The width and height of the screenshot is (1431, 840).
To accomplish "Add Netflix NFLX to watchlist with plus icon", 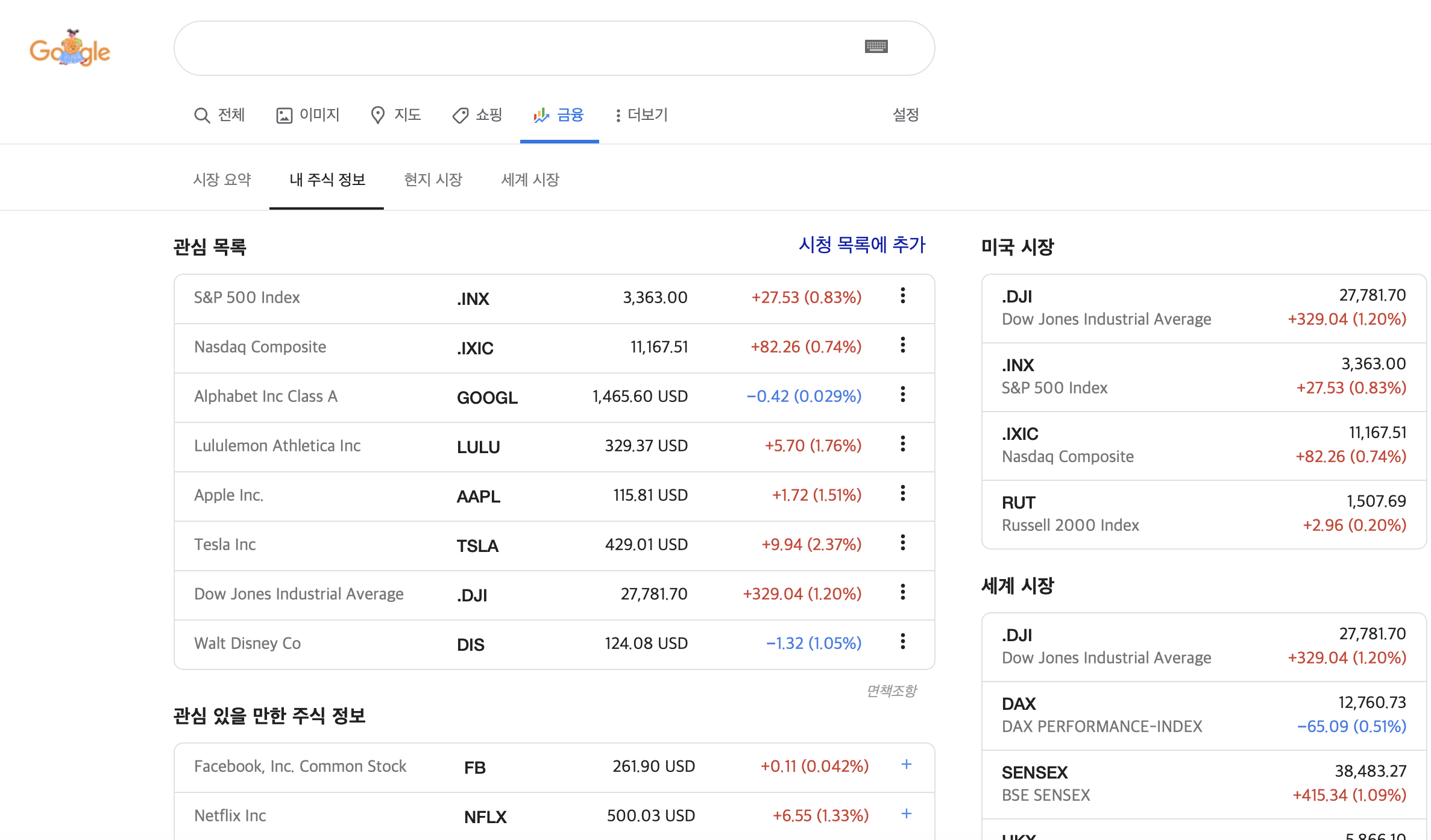I will 906,813.
